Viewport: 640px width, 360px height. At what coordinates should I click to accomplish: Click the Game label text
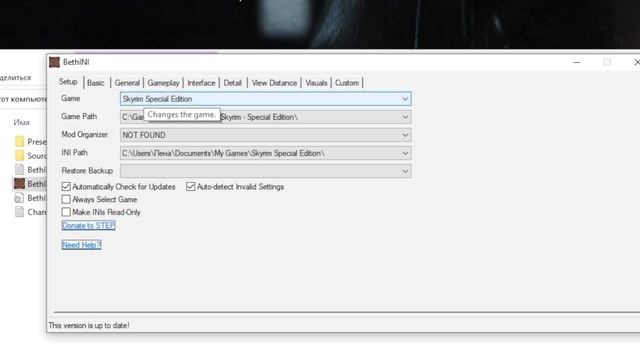coord(71,98)
